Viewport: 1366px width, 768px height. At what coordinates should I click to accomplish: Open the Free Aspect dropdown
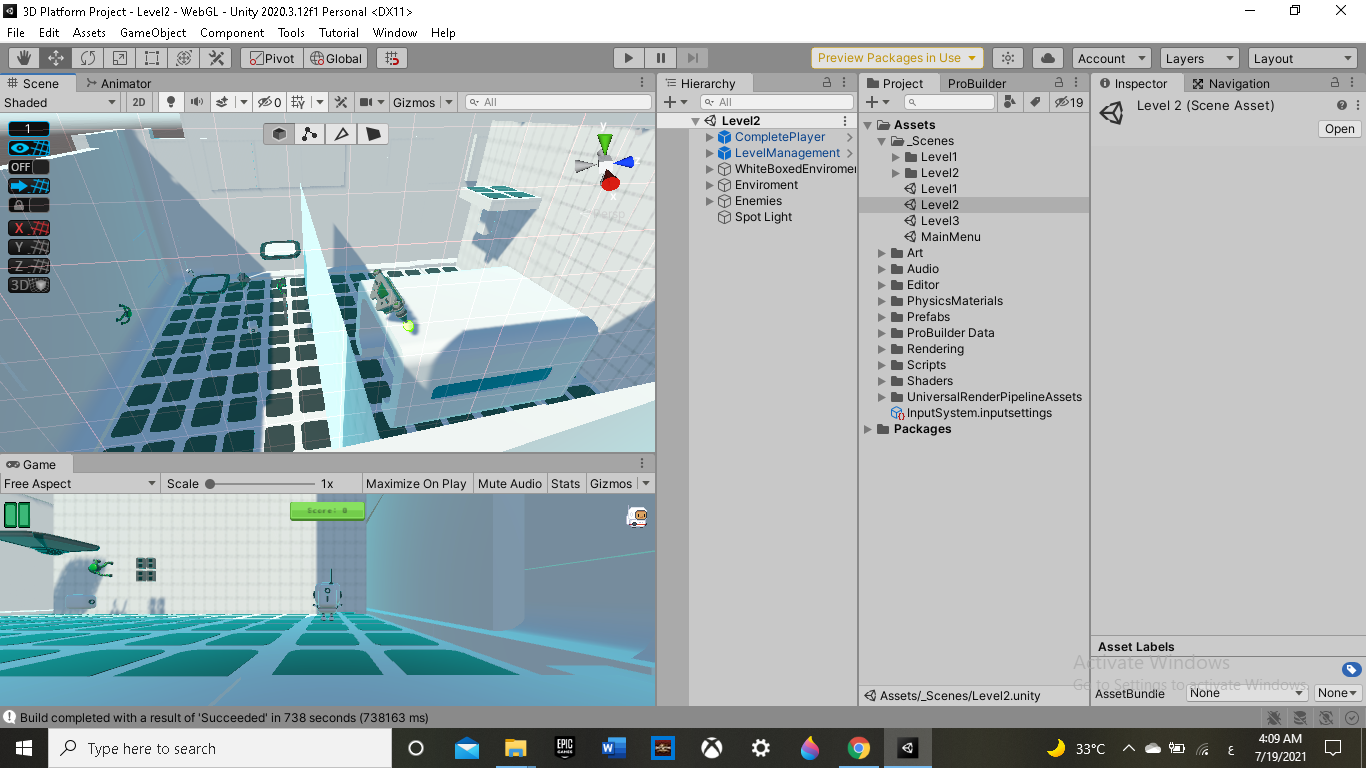click(80, 484)
